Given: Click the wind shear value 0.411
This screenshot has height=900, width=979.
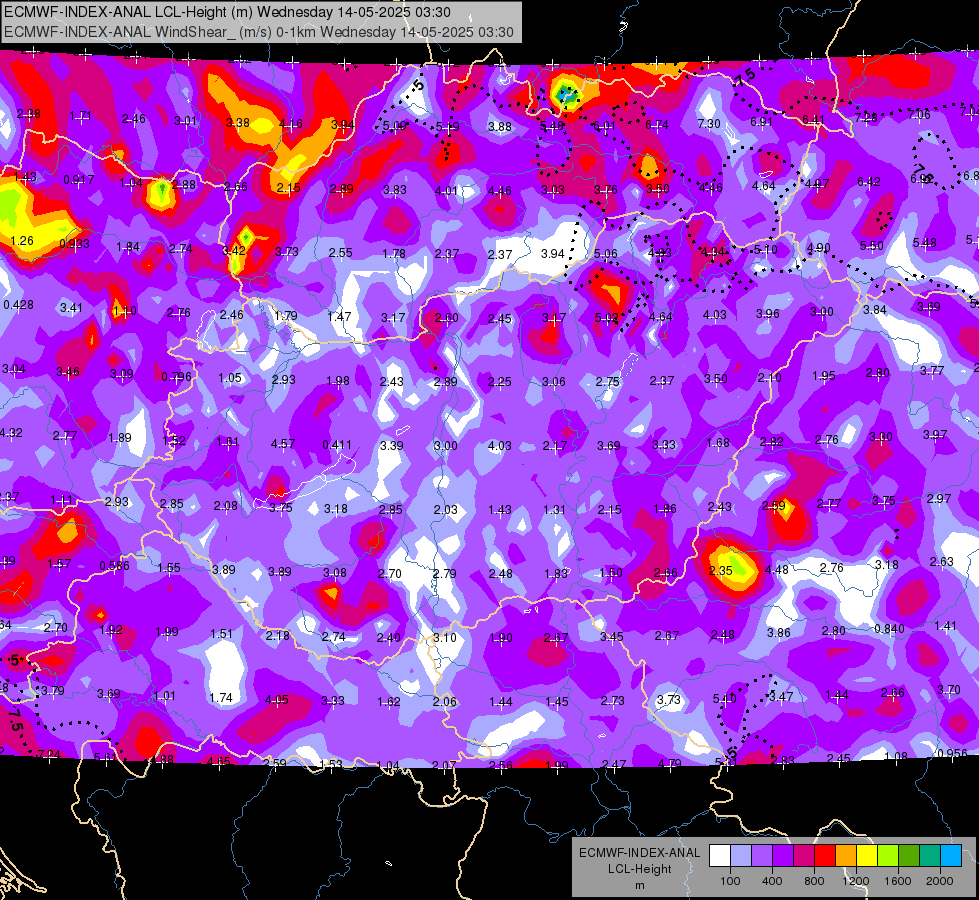Looking at the screenshot, I should pos(337,445).
